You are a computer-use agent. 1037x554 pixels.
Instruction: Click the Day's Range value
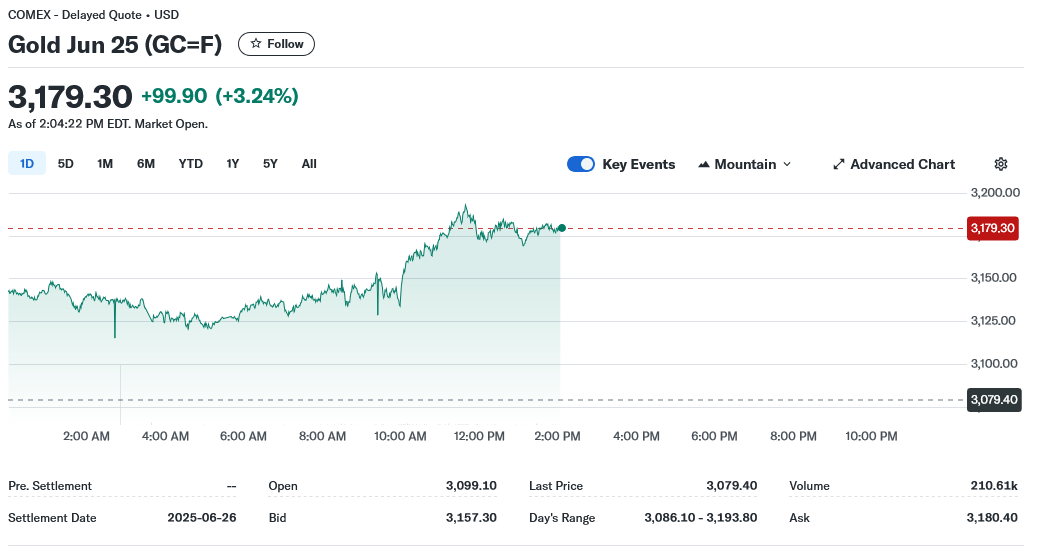point(700,518)
